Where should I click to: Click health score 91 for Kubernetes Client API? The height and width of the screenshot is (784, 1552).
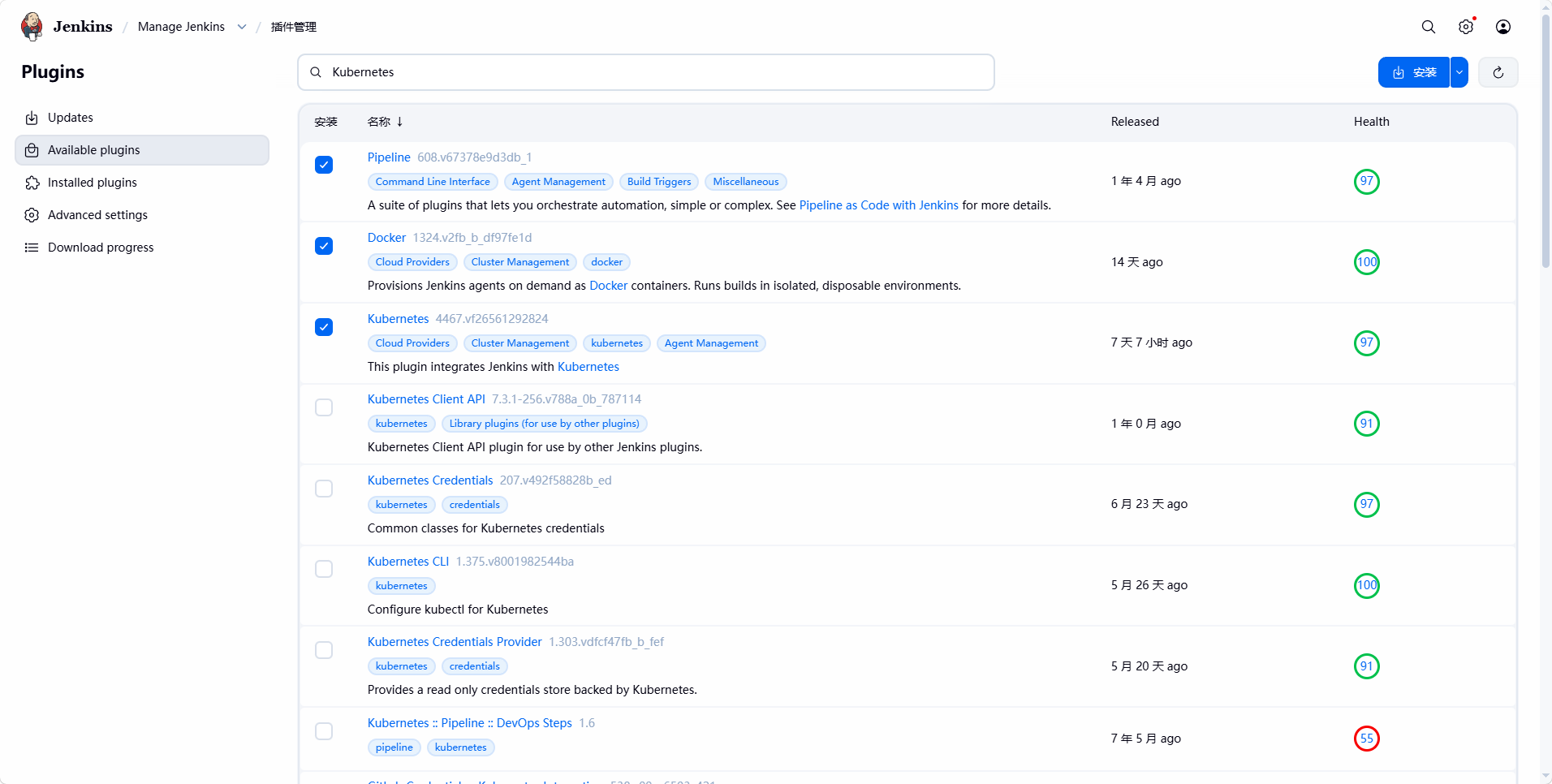[x=1367, y=424]
